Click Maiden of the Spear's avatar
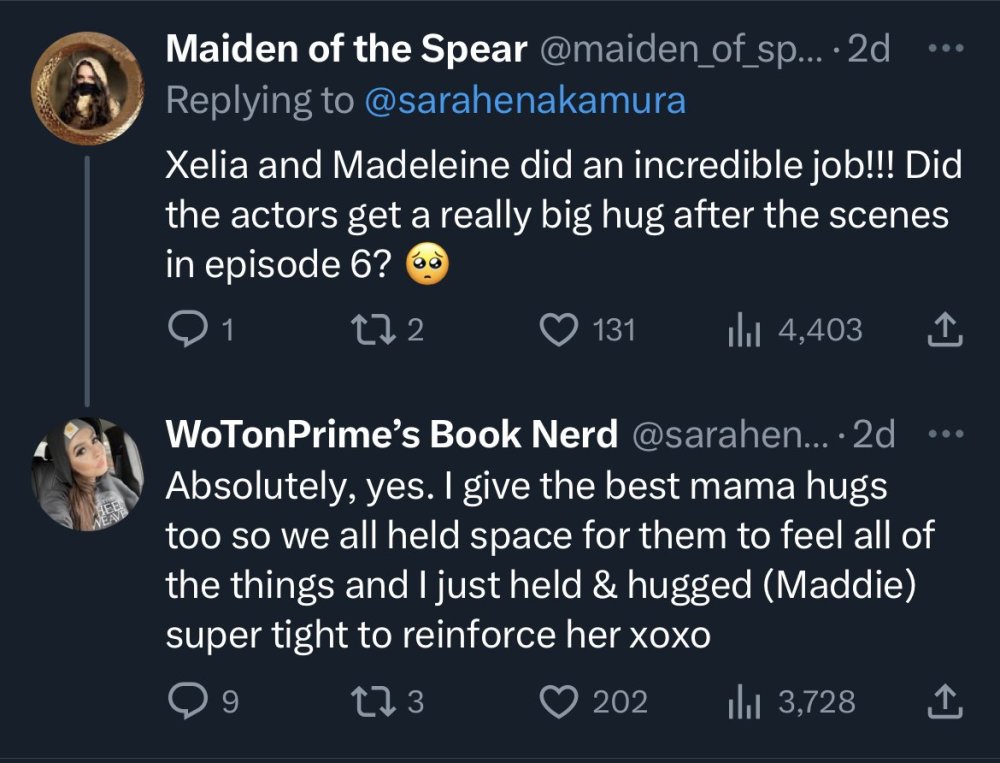Image resolution: width=1000 pixels, height=763 pixels. tap(88, 86)
